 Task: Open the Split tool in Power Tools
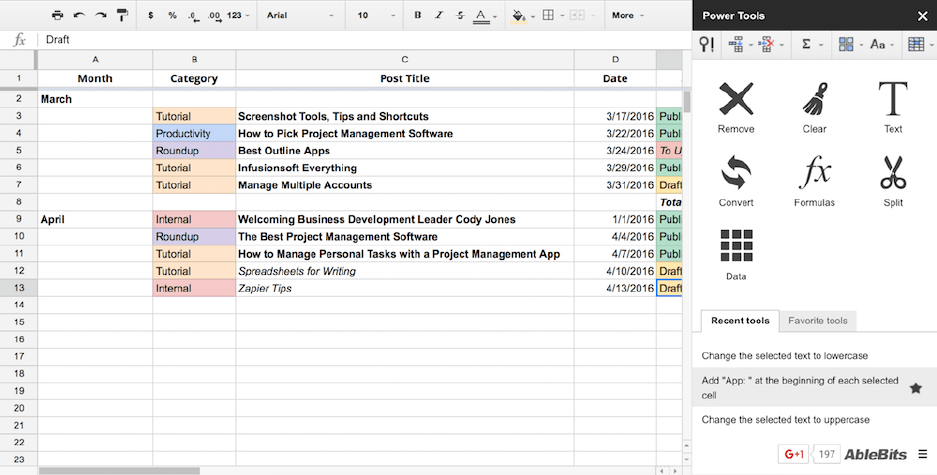coord(893,181)
